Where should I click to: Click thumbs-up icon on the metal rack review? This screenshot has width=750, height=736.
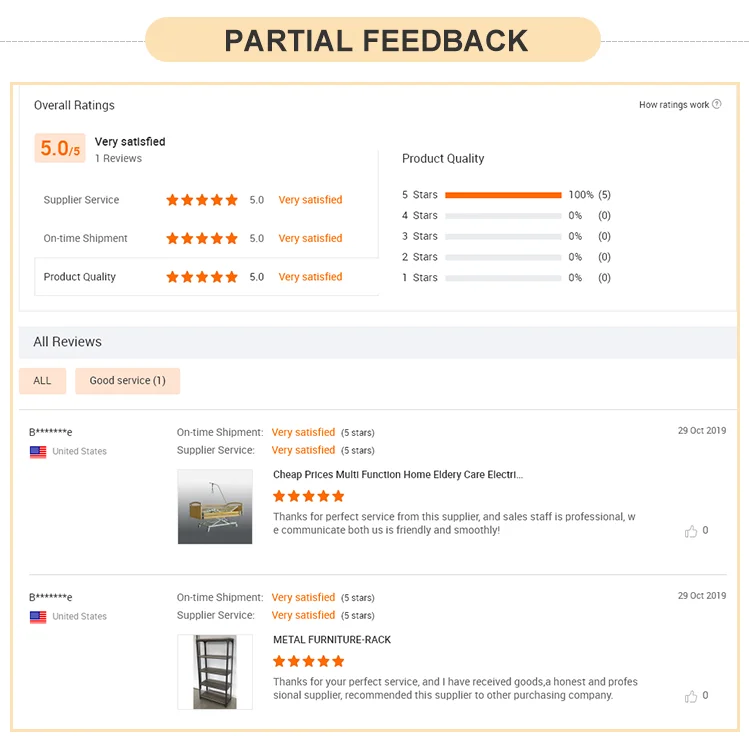[x=691, y=696]
